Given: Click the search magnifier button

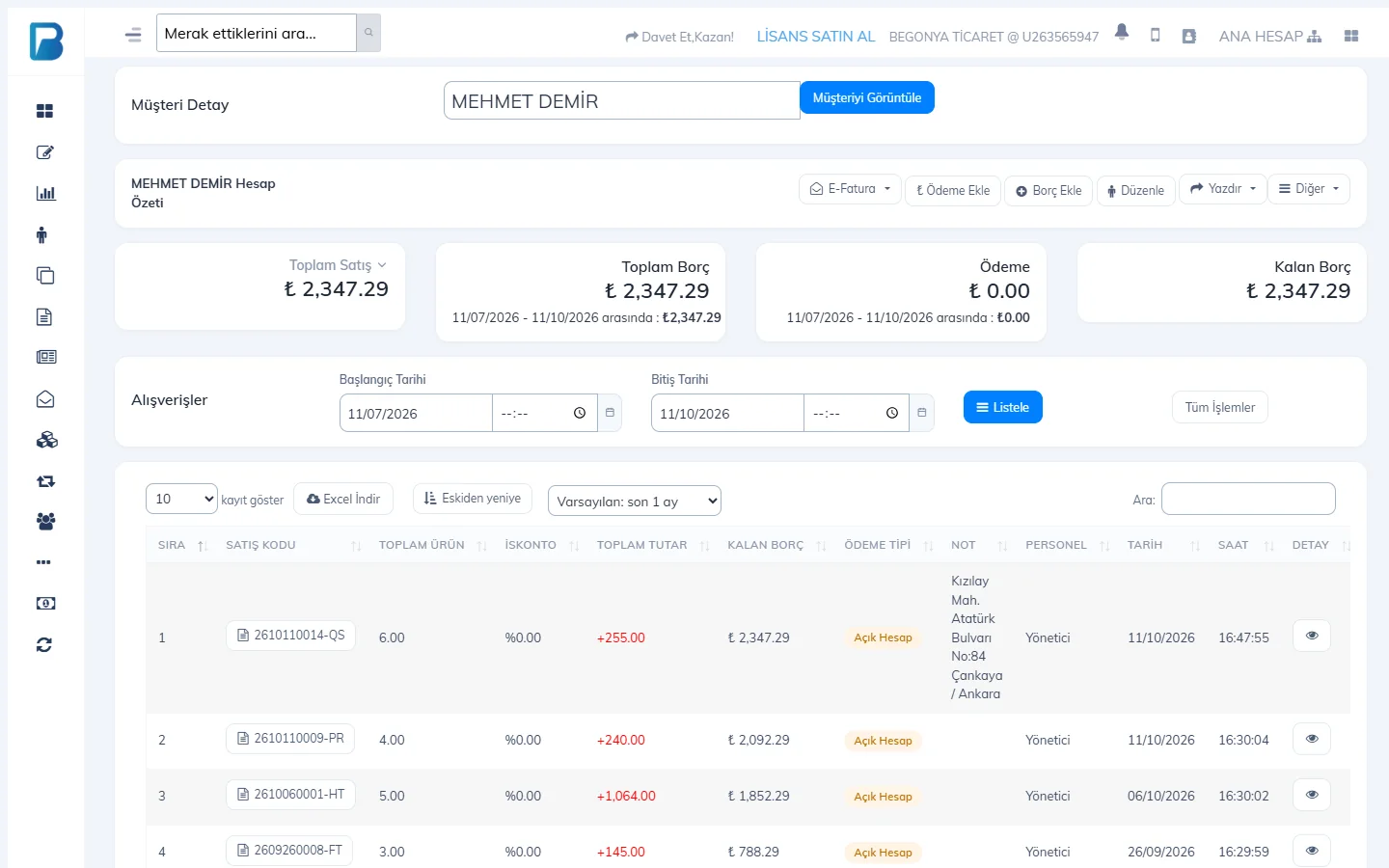Looking at the screenshot, I should pyautogui.click(x=368, y=33).
